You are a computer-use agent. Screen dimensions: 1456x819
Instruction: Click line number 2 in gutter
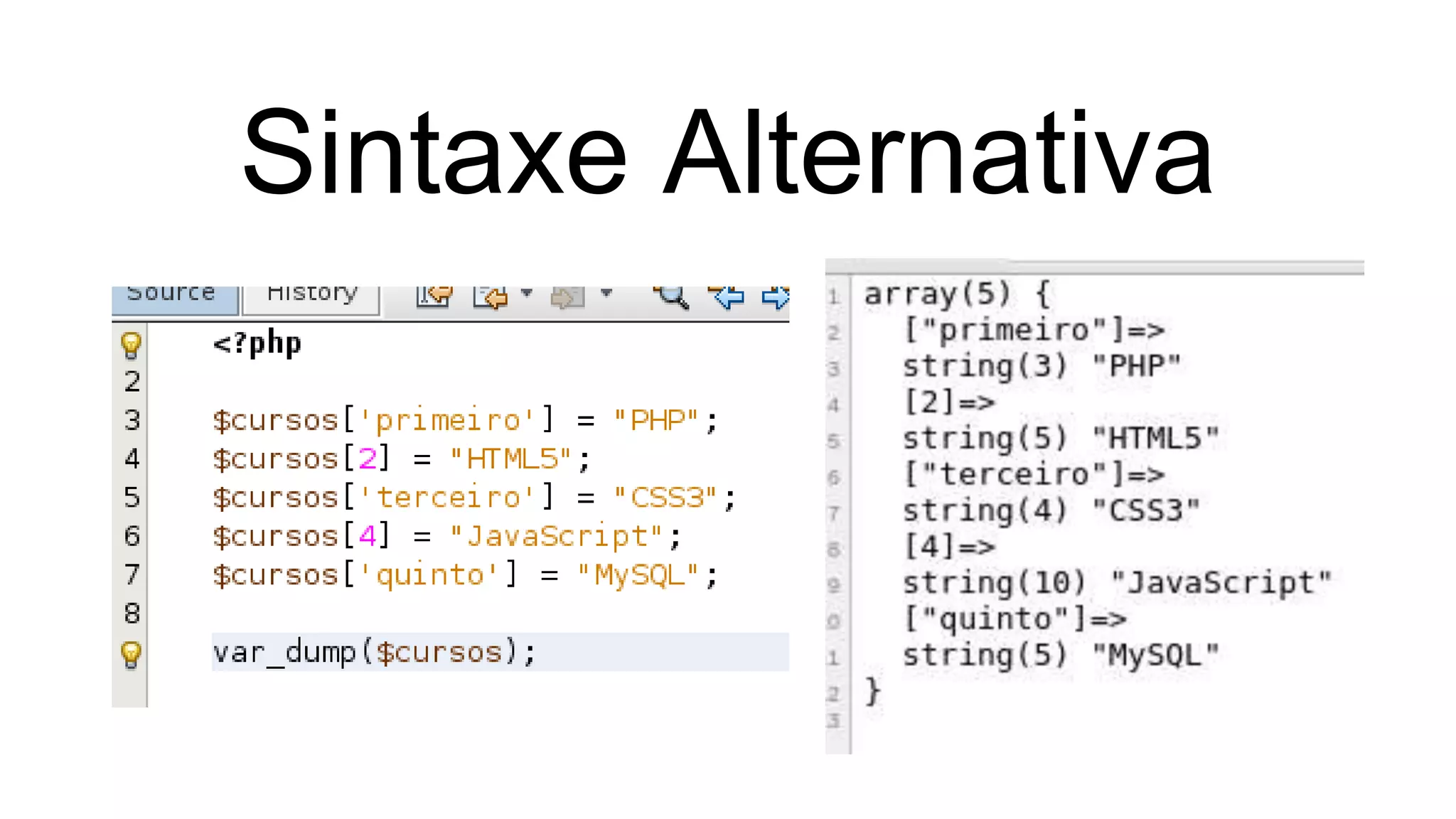132,382
